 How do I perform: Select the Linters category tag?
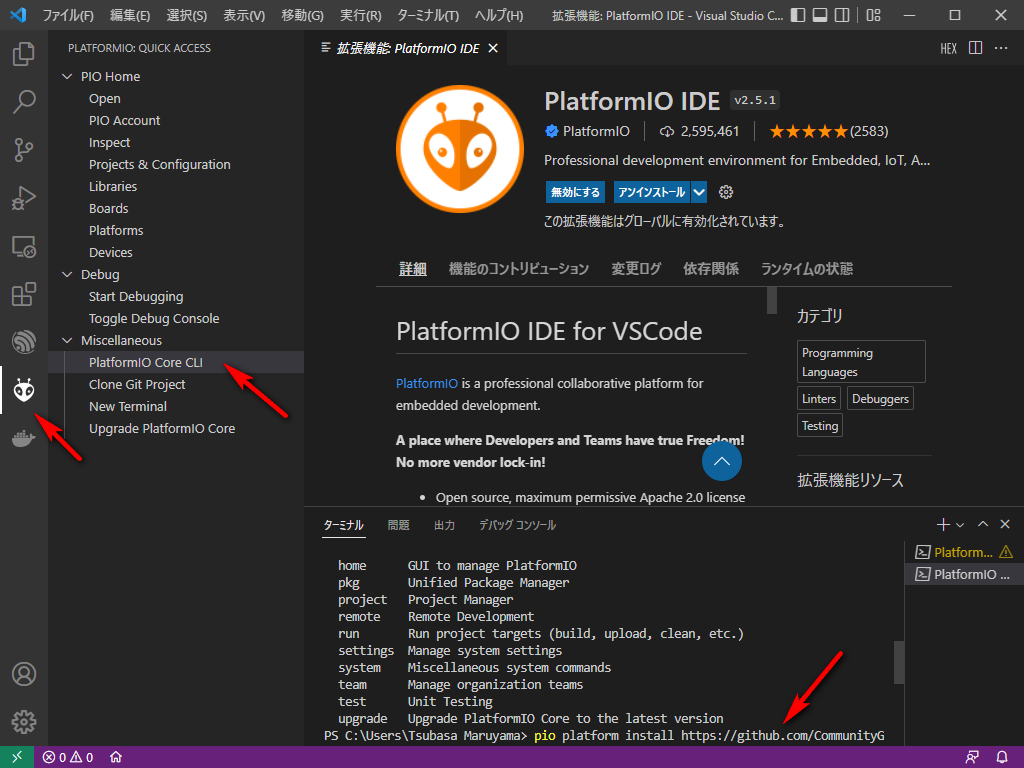pos(819,398)
